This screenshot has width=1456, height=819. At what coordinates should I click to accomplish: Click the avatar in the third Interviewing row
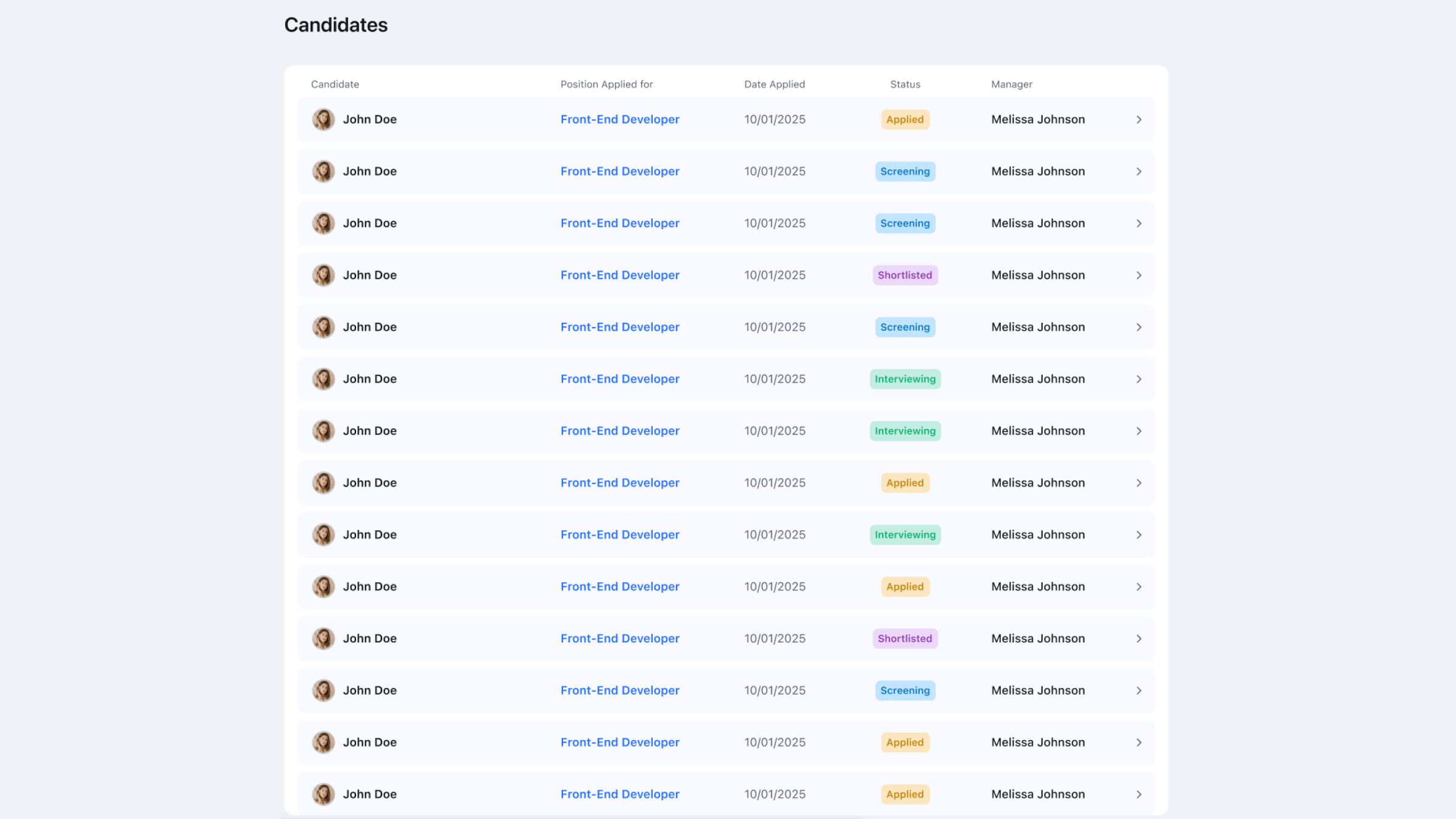pyautogui.click(x=323, y=534)
